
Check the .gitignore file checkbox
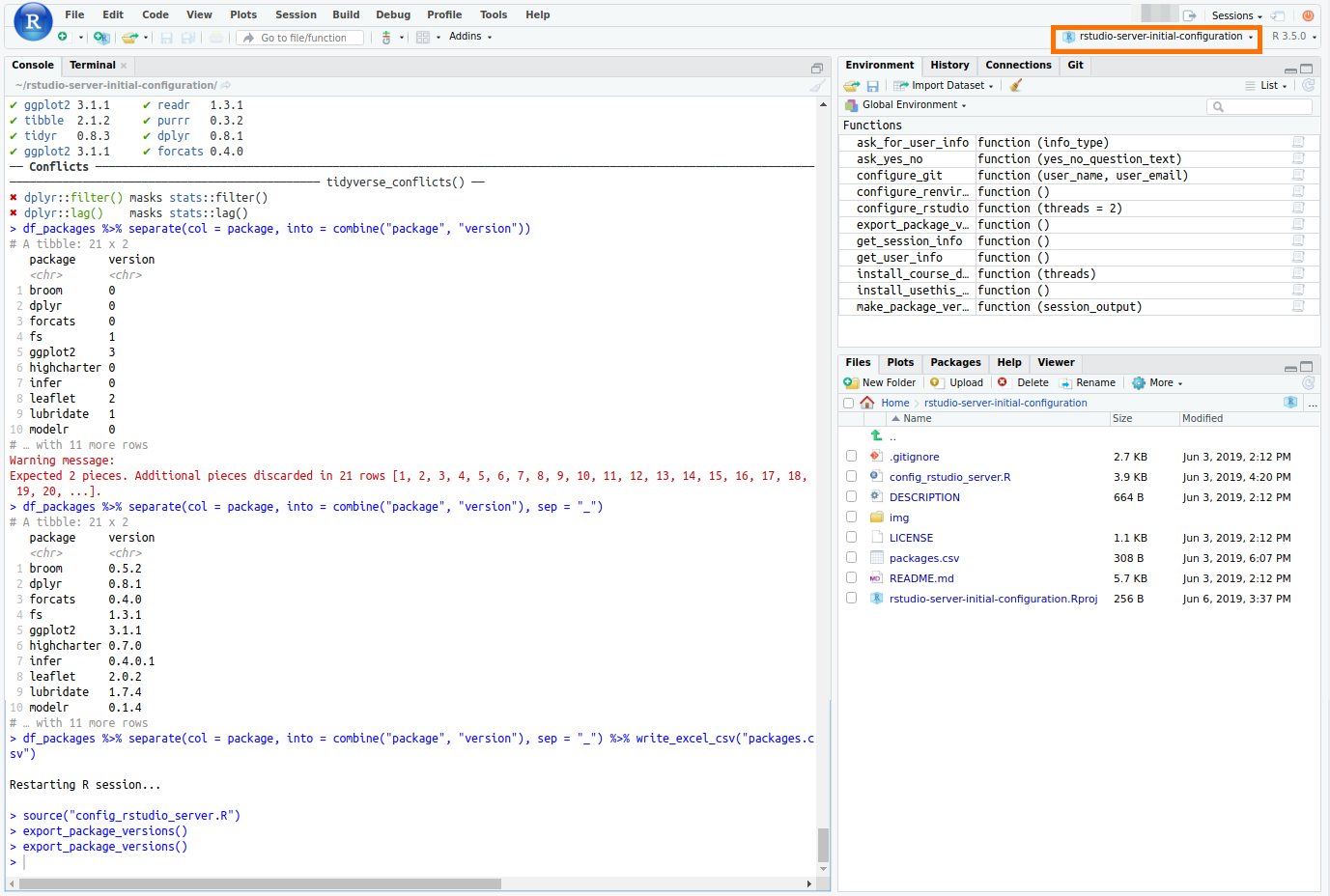click(x=851, y=456)
